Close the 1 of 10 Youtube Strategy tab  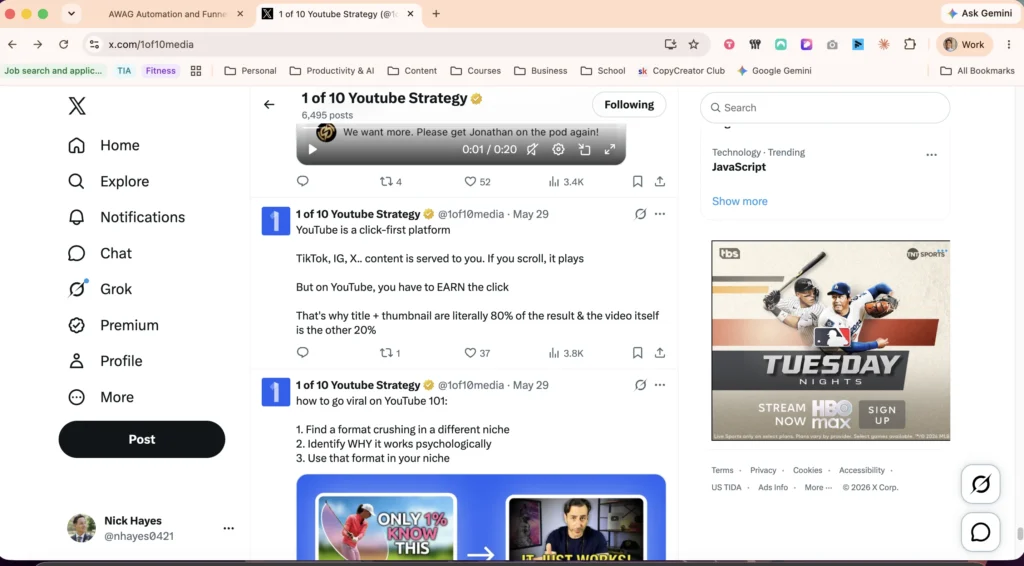(x=410, y=14)
